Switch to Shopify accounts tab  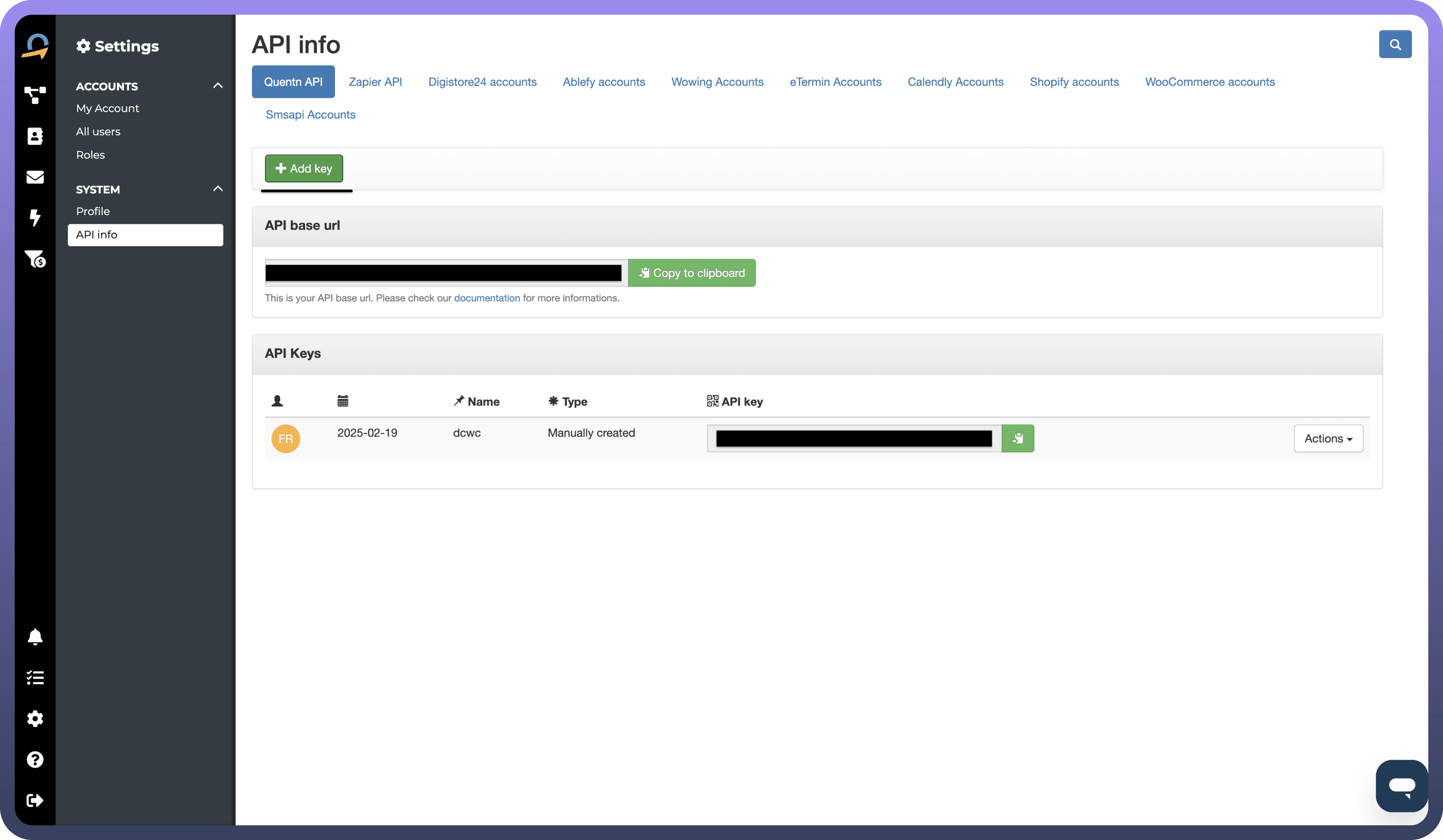(x=1074, y=82)
